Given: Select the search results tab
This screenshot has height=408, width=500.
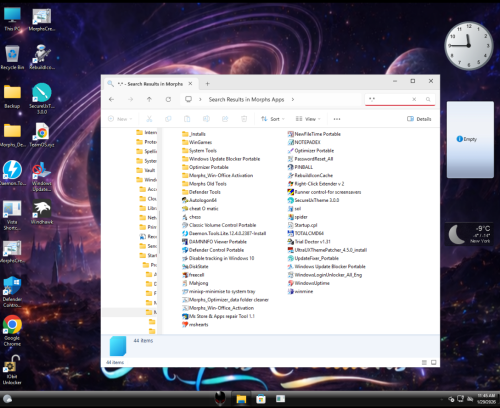Looking at the screenshot, I should point(151,84).
